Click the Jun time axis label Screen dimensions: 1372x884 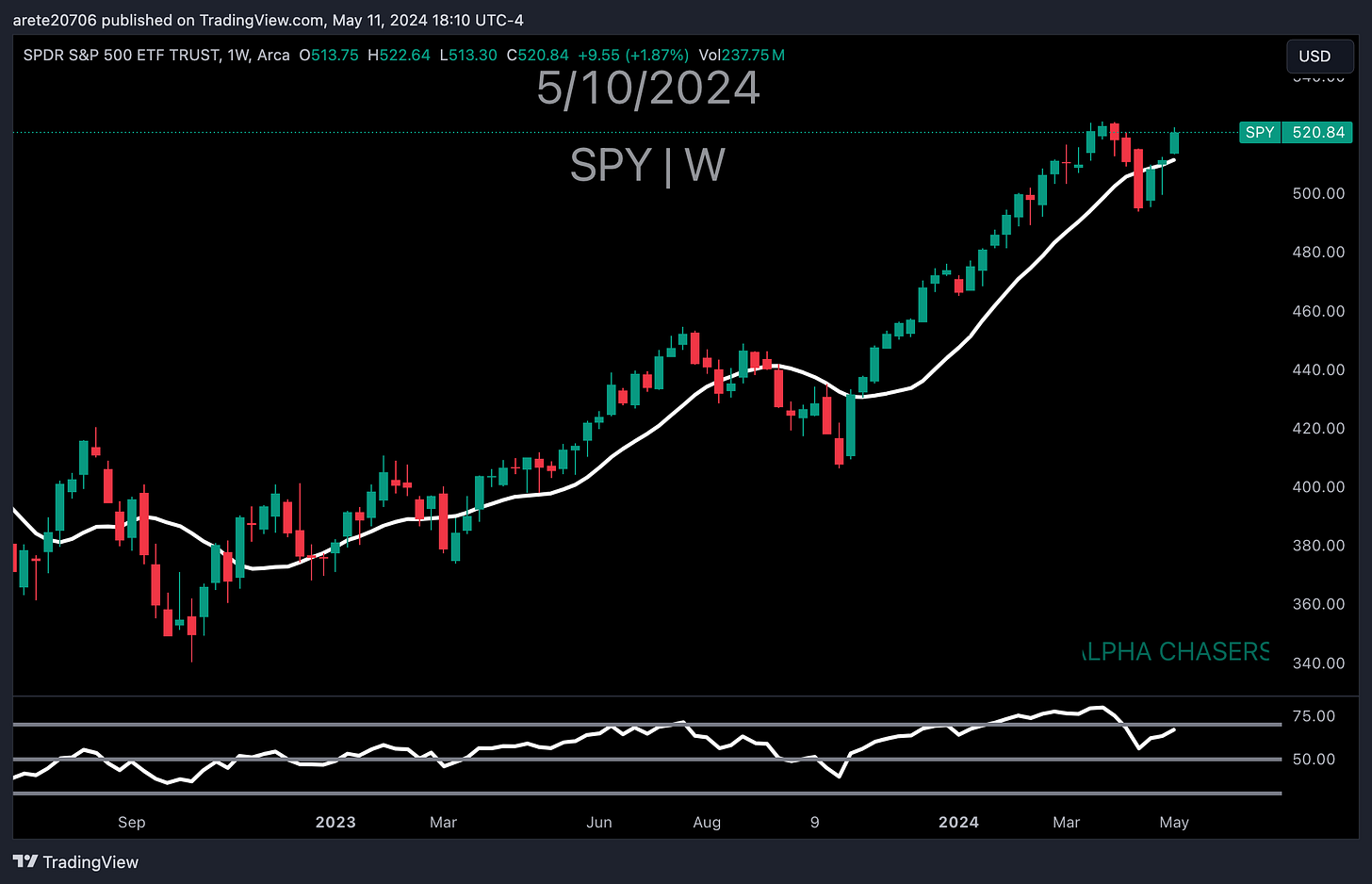pyautogui.click(x=599, y=822)
